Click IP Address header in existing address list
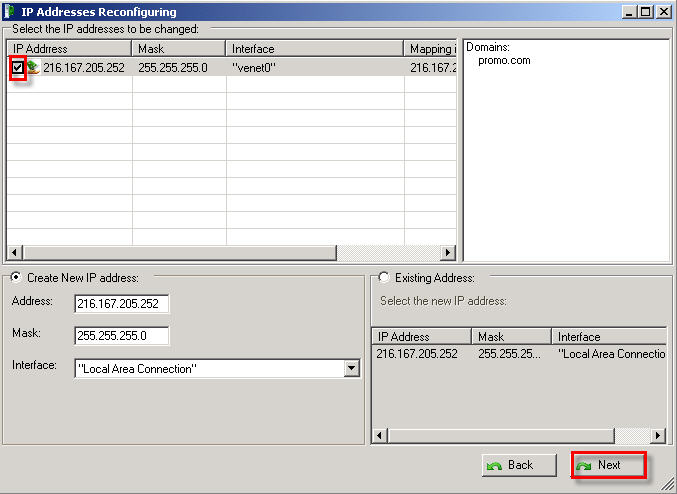Screen dimensions: 677x494 421,336
